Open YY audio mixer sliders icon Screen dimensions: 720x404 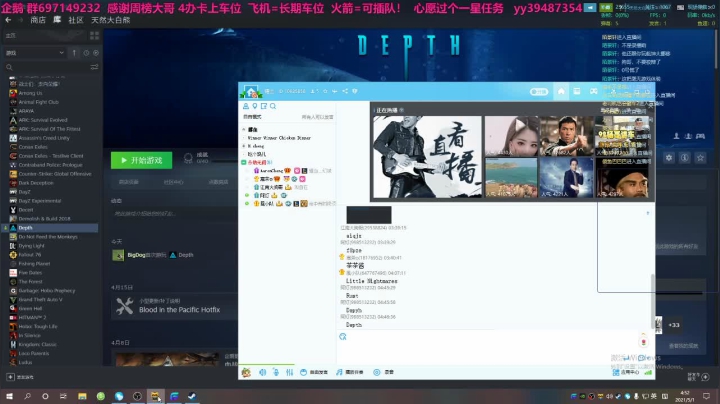(x=289, y=372)
